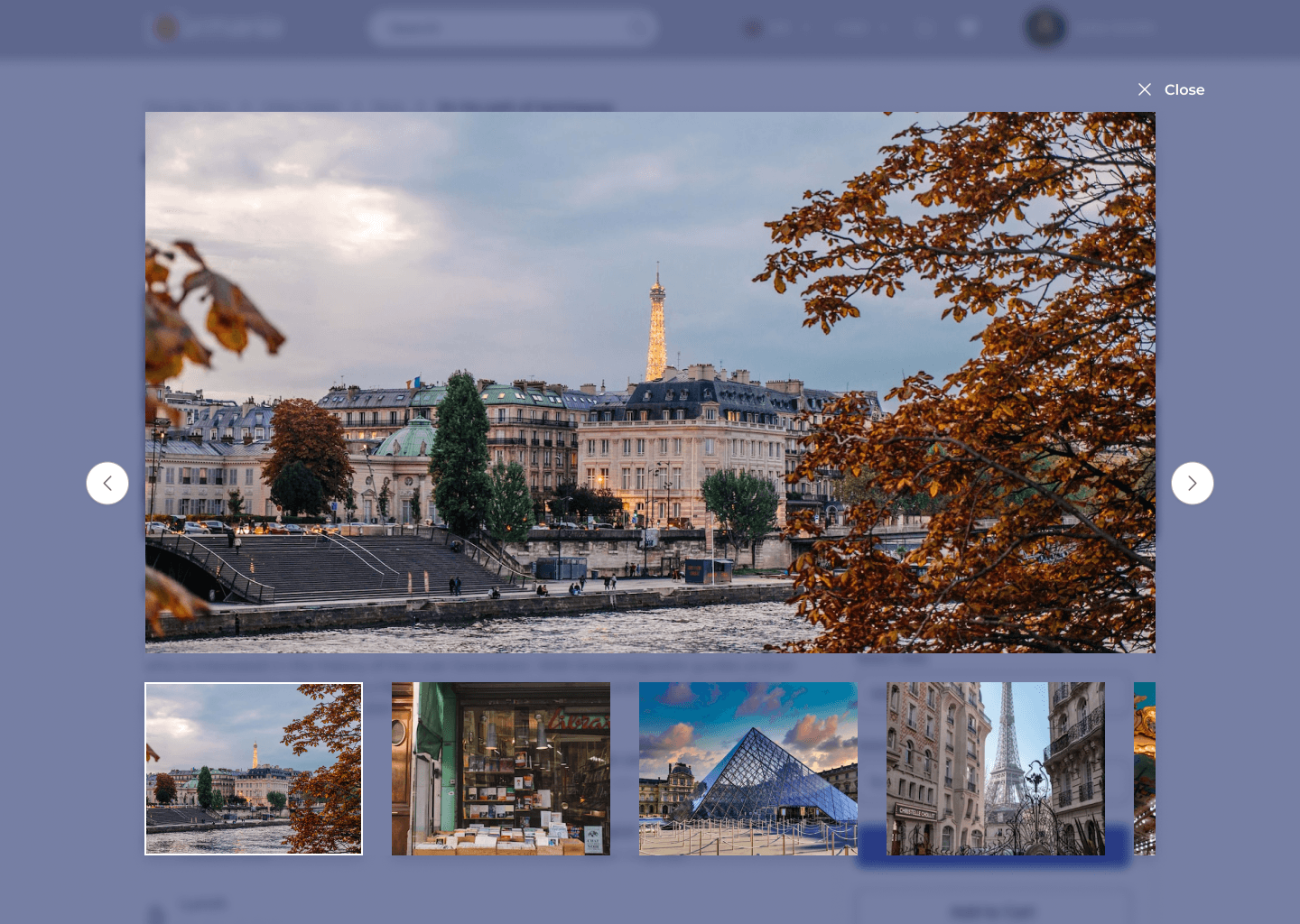
Task: Go to the previous photo
Action: click(x=107, y=483)
